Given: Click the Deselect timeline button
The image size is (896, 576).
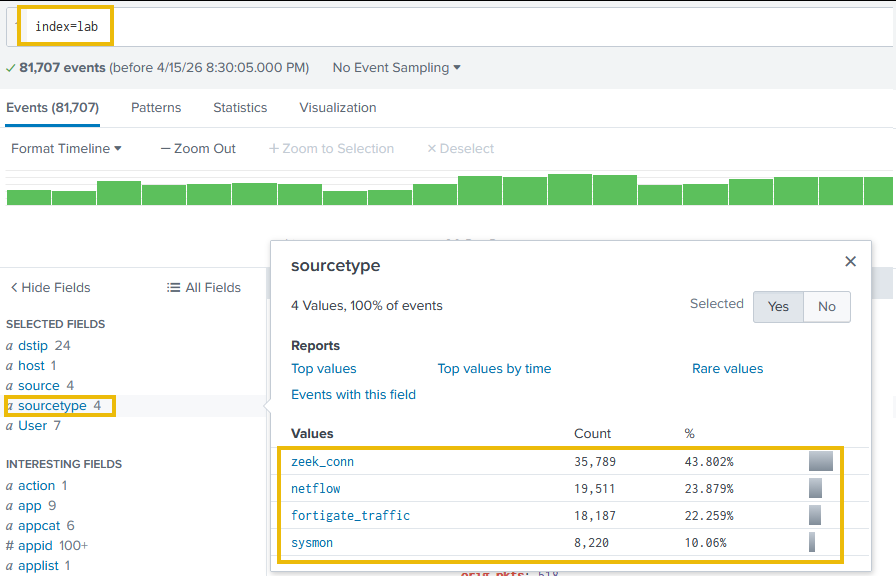Looking at the screenshot, I should pos(461,149).
